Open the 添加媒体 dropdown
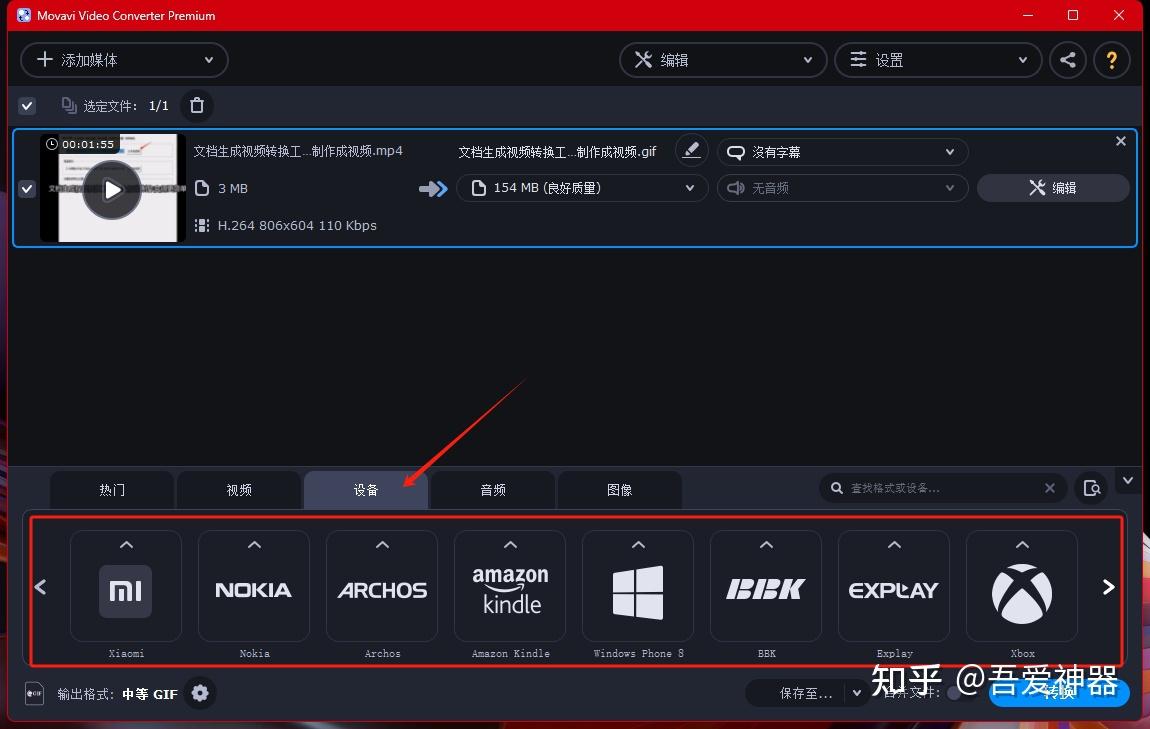Screen dimensions: 1150x729 tap(124, 60)
